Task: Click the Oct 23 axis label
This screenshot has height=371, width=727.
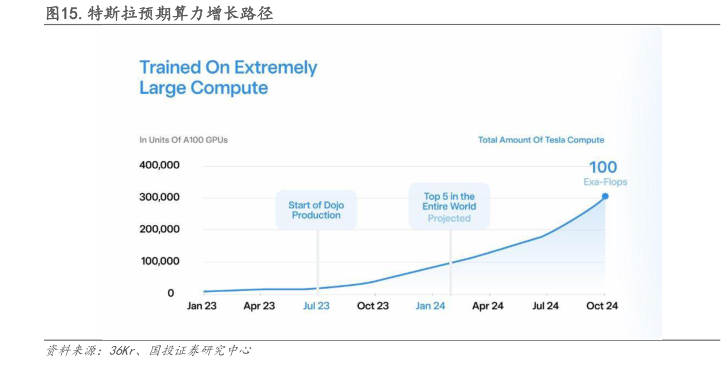Action: click(373, 306)
